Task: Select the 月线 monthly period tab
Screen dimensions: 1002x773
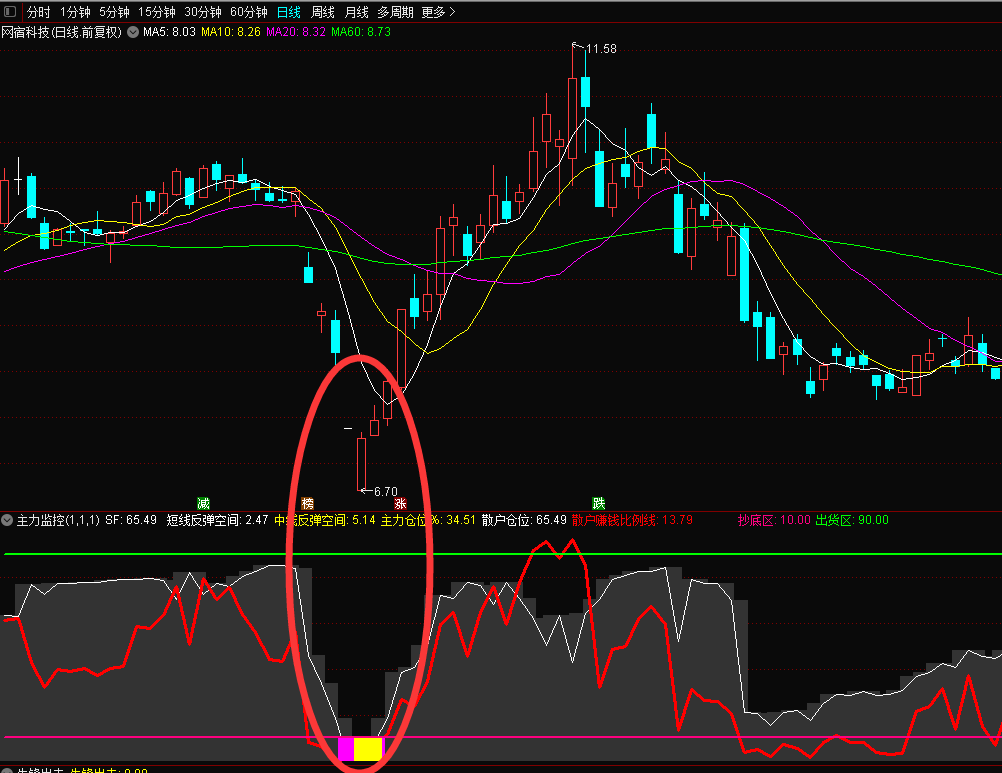Action: coord(356,12)
